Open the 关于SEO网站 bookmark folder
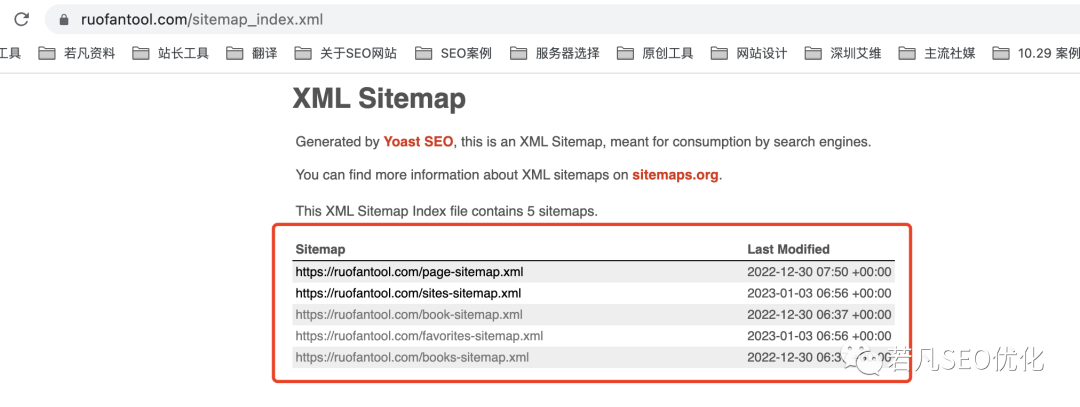Image resolution: width=1080 pixels, height=407 pixels. tap(346, 54)
